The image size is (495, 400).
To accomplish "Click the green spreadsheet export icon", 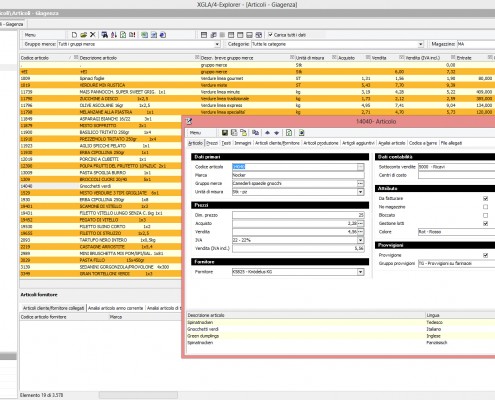I will [x=144, y=35].
